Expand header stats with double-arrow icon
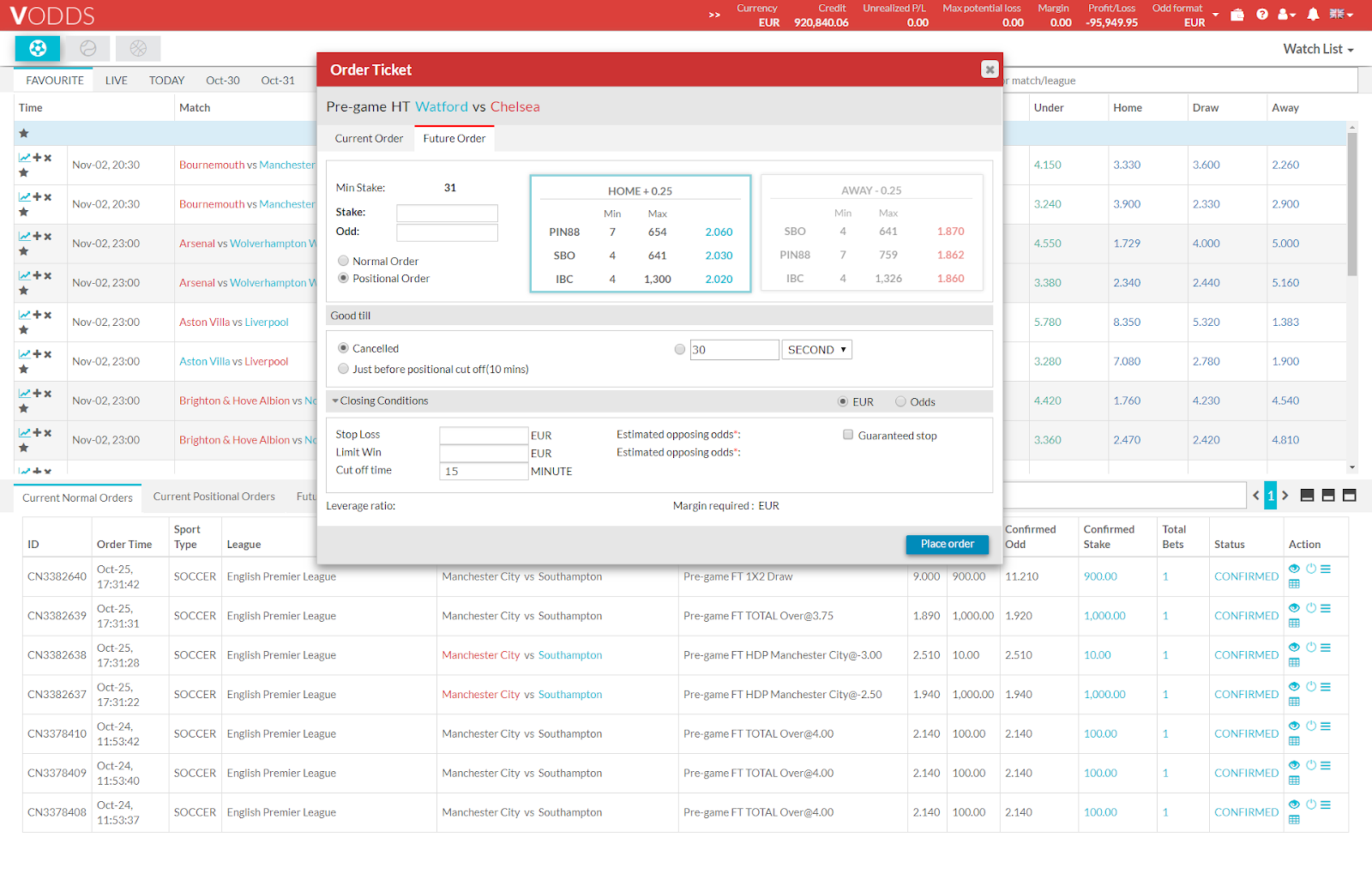 (x=714, y=15)
